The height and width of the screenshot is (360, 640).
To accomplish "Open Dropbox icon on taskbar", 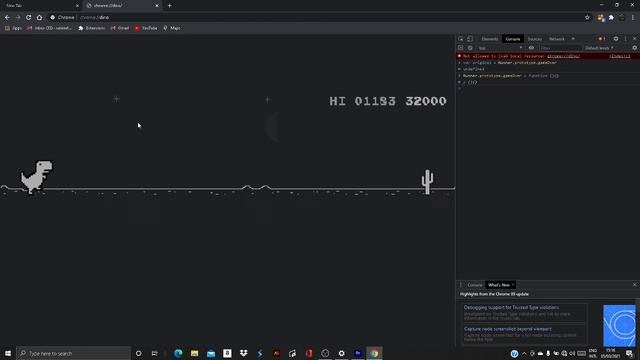I will (244, 353).
